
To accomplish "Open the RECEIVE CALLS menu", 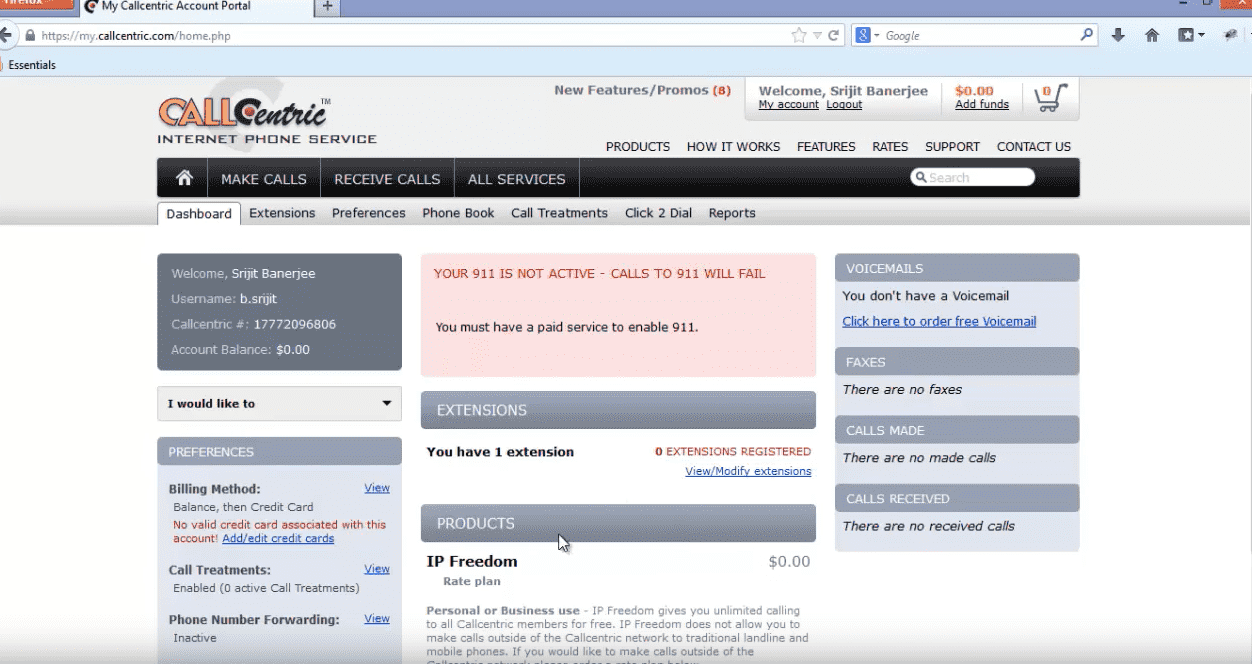I will 387,179.
